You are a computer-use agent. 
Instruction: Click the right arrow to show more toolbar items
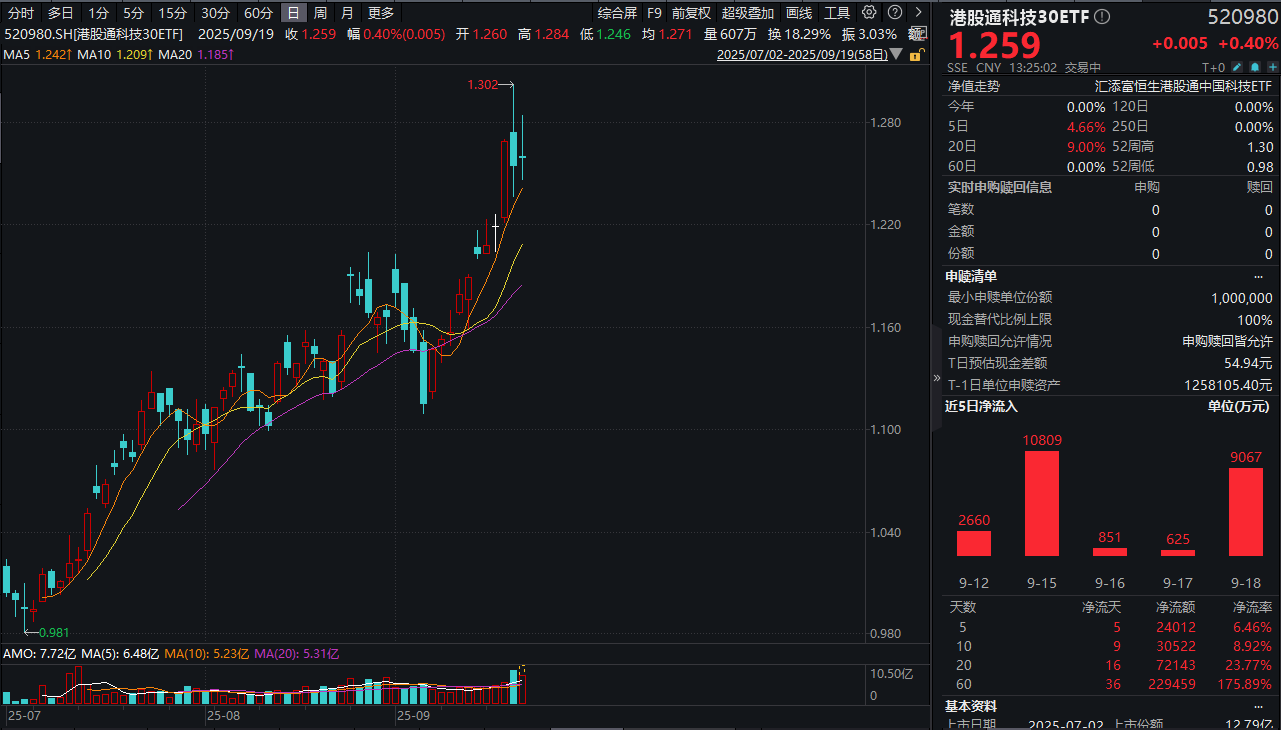(917, 13)
